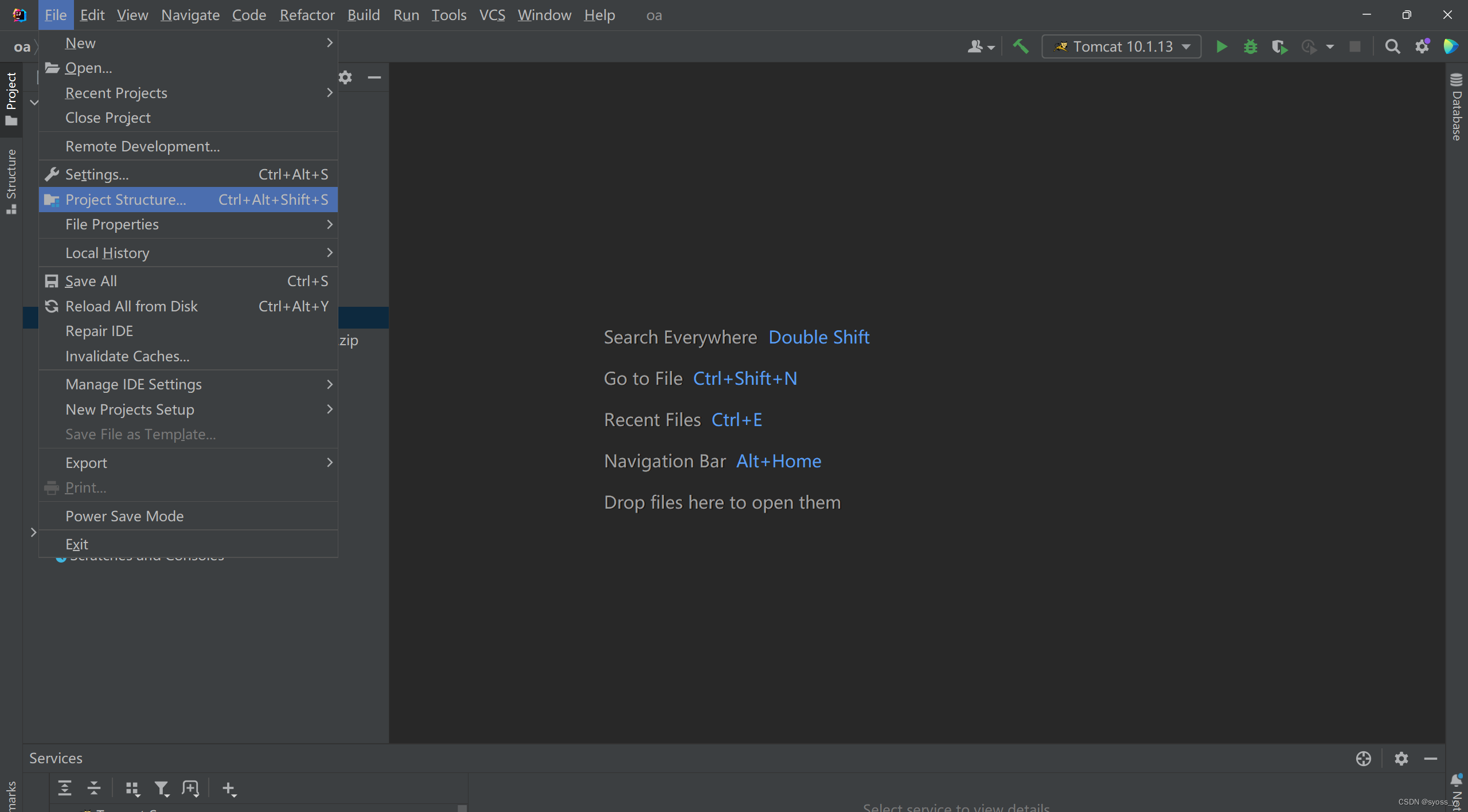Click Add Service plus icon
1468x812 pixels.
229,789
